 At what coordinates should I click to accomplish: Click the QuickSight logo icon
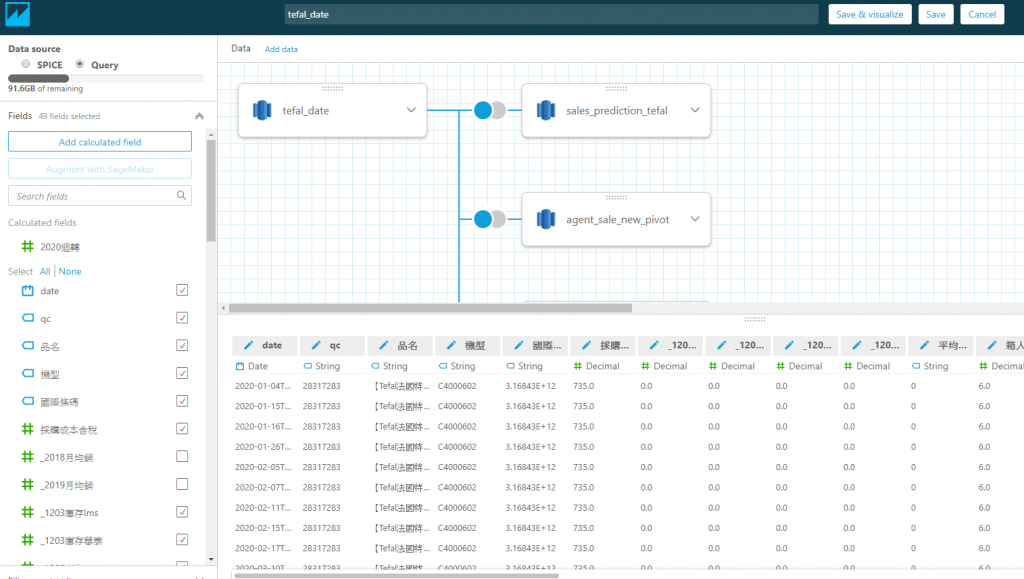coord(18,14)
